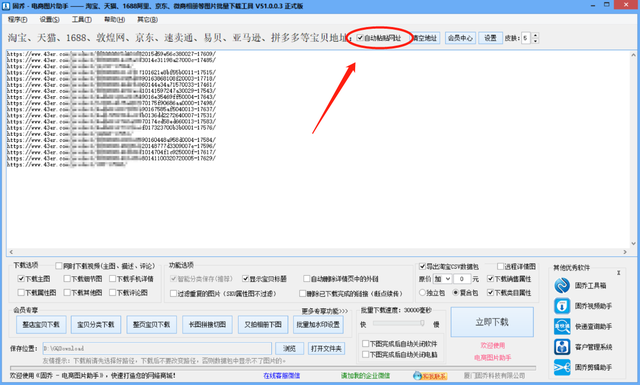Viewport: 640px width, 385px height.
Task: Open 工具(T) menu
Action: [x=82, y=20]
